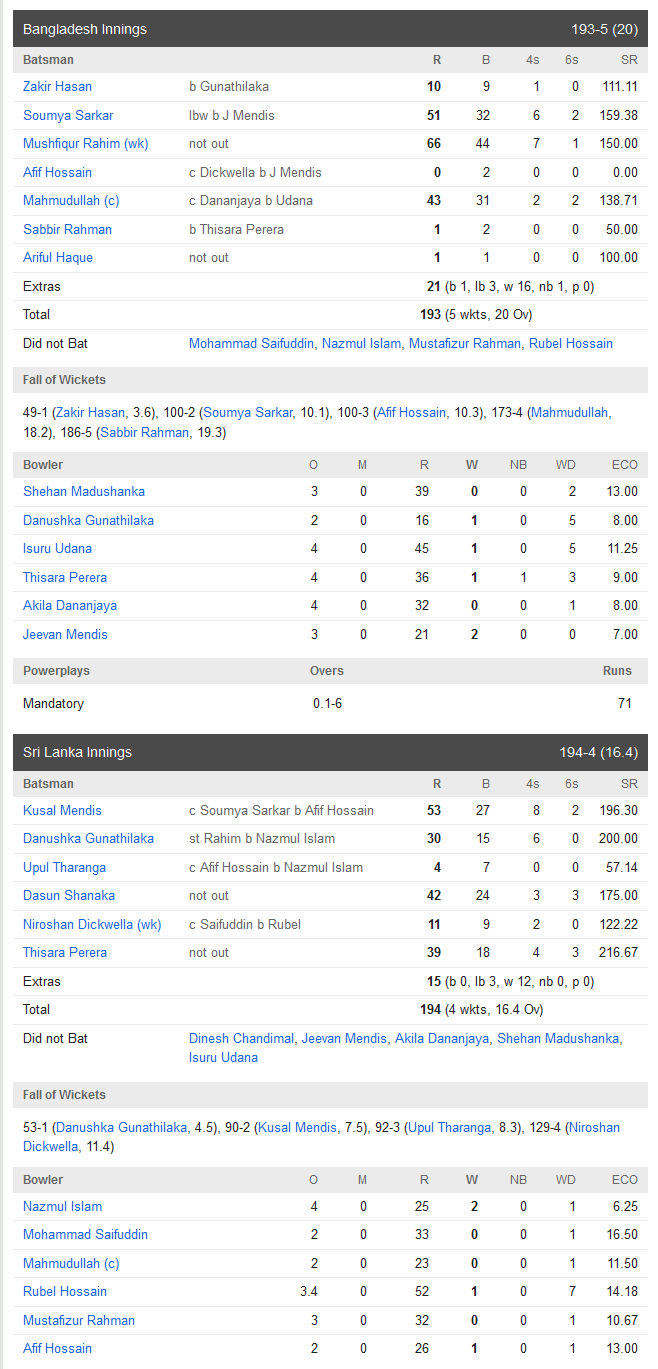Screen dimensions: 658x1369
Task: Select Mahmudullah (c) in Bangladesh batting list
Action: coord(71,201)
